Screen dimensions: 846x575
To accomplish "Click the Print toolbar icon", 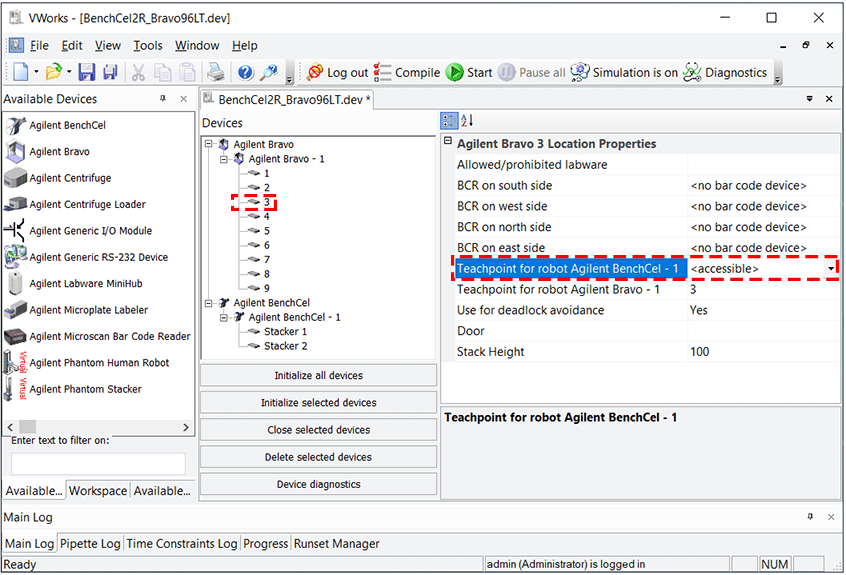I will tap(216, 72).
